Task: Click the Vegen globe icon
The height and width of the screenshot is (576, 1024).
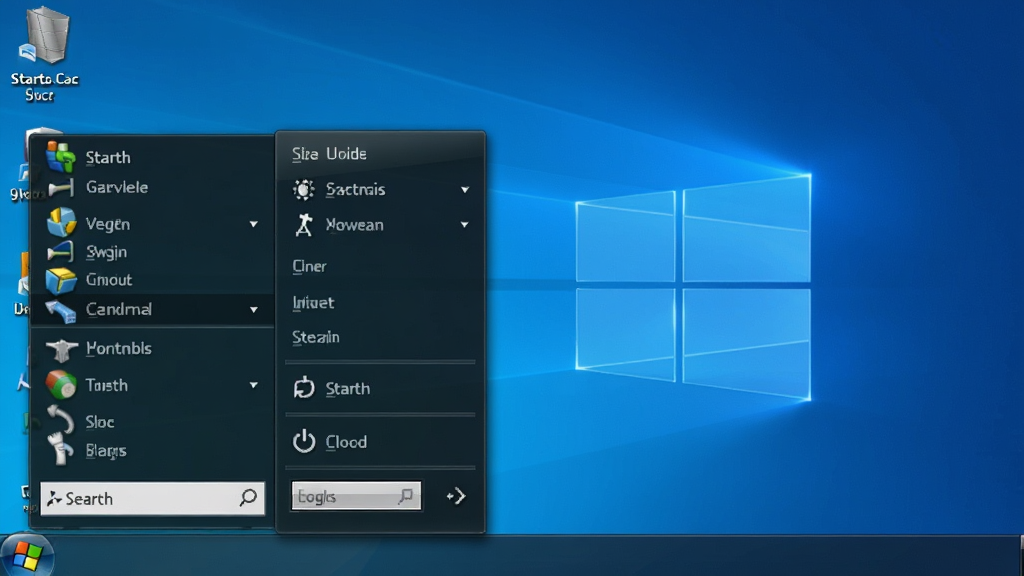Action: pyautogui.click(x=61, y=222)
